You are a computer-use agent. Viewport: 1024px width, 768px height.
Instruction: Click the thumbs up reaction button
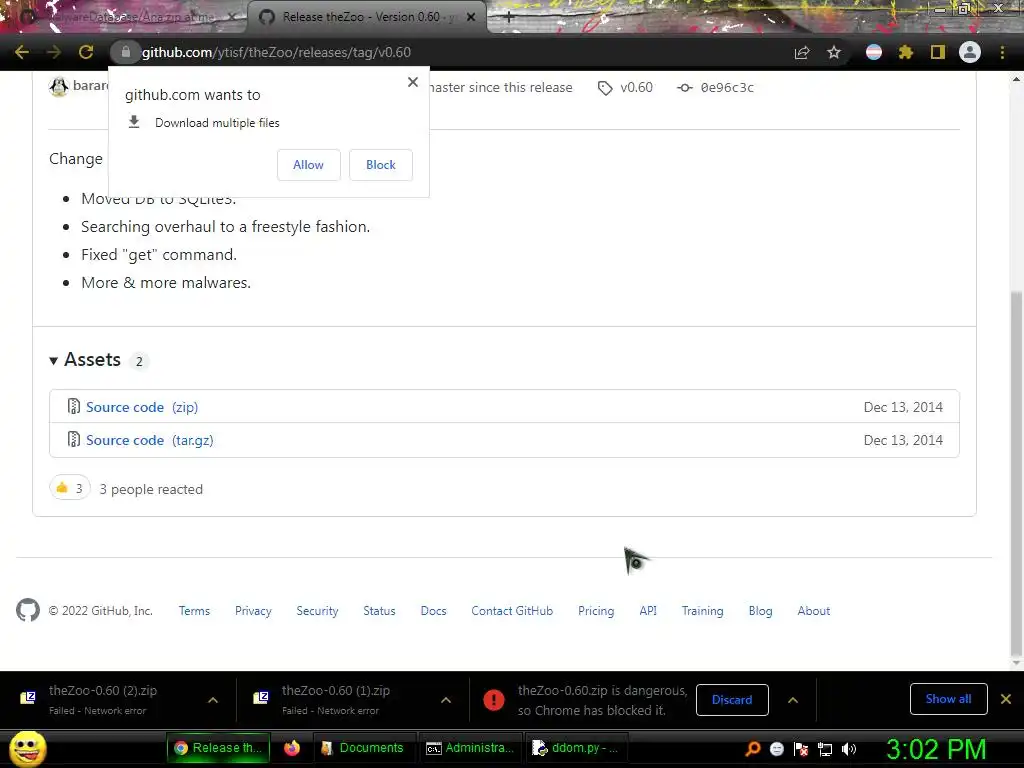point(69,488)
